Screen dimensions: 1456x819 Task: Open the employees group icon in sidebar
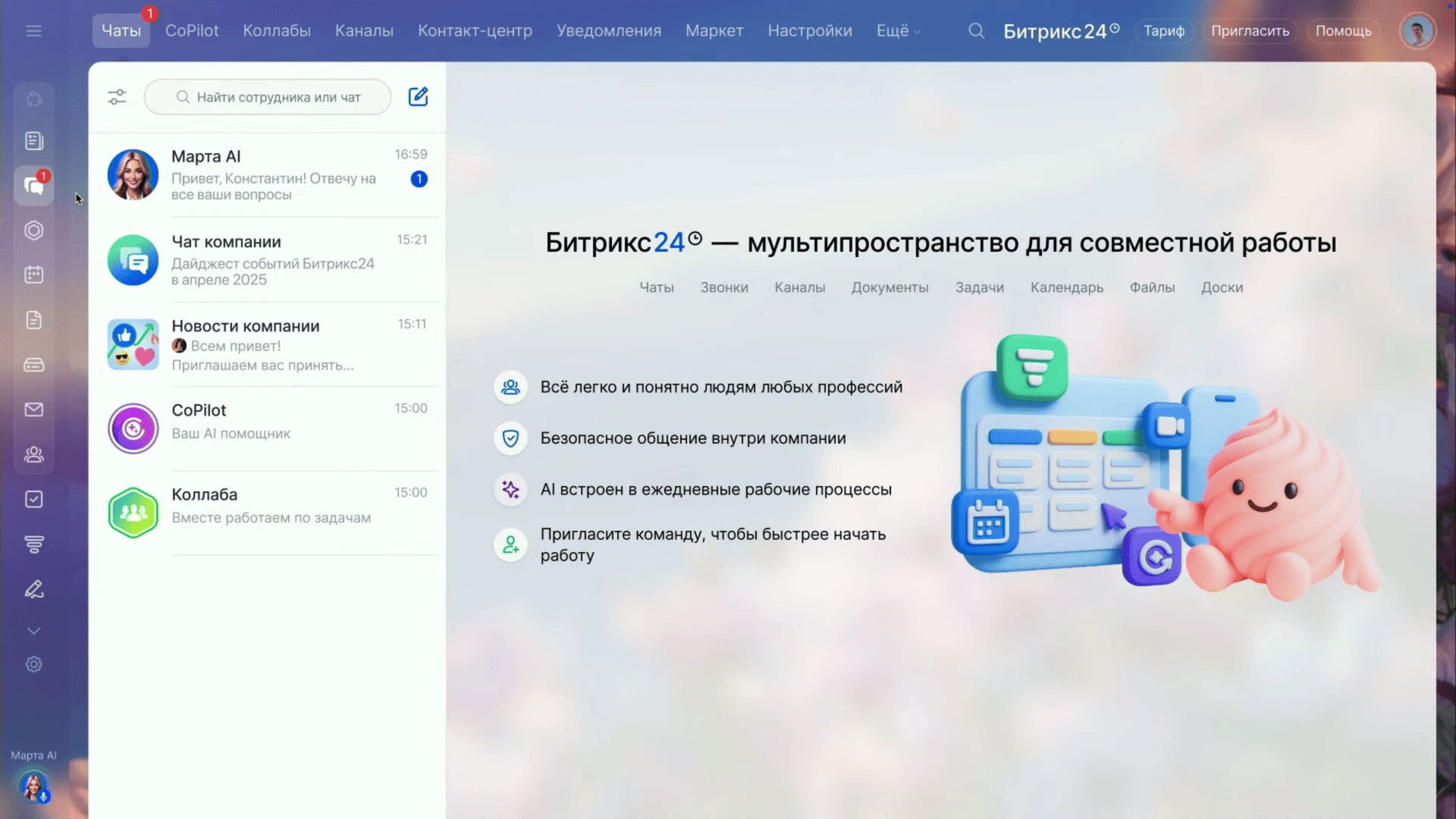(x=33, y=454)
